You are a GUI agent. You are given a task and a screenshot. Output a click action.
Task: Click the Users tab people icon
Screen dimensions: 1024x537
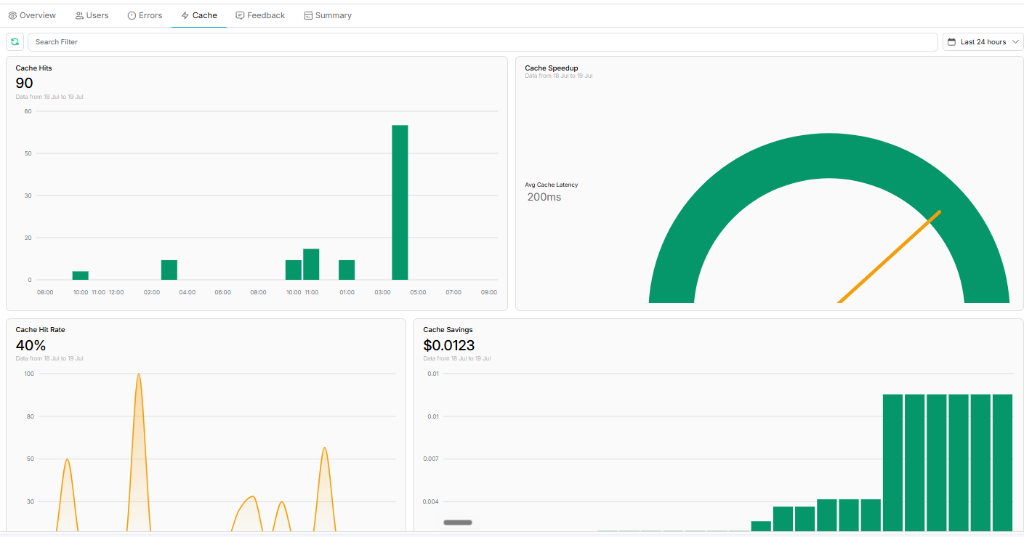[79, 15]
